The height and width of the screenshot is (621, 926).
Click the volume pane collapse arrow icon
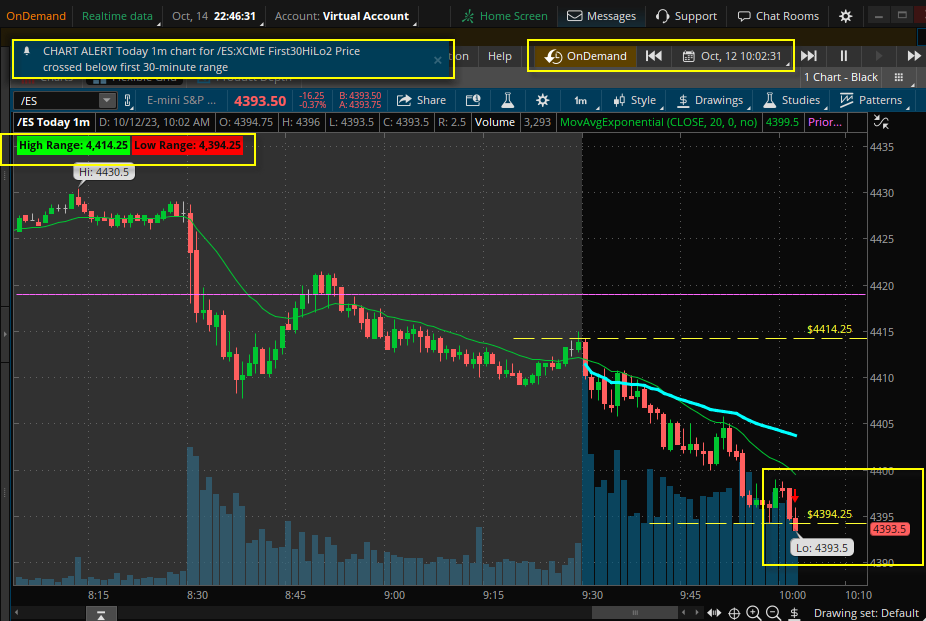click(101, 615)
